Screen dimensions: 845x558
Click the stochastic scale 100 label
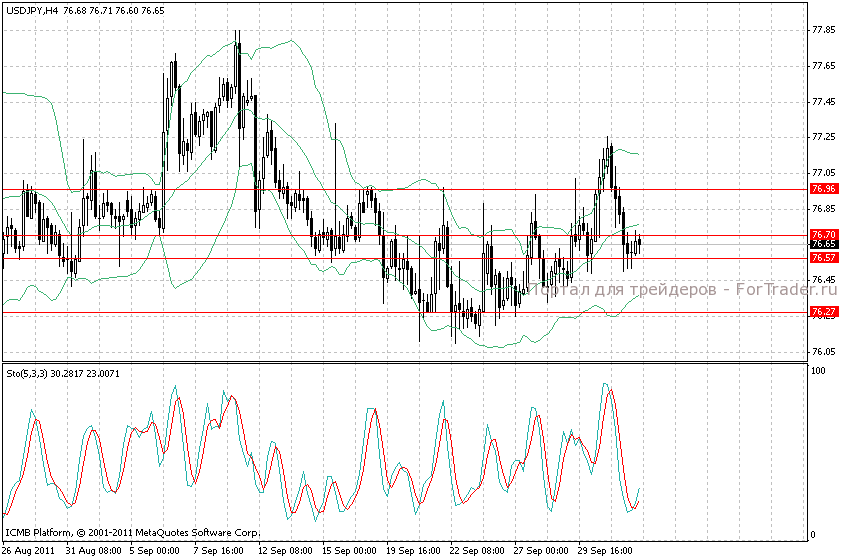coord(817,371)
